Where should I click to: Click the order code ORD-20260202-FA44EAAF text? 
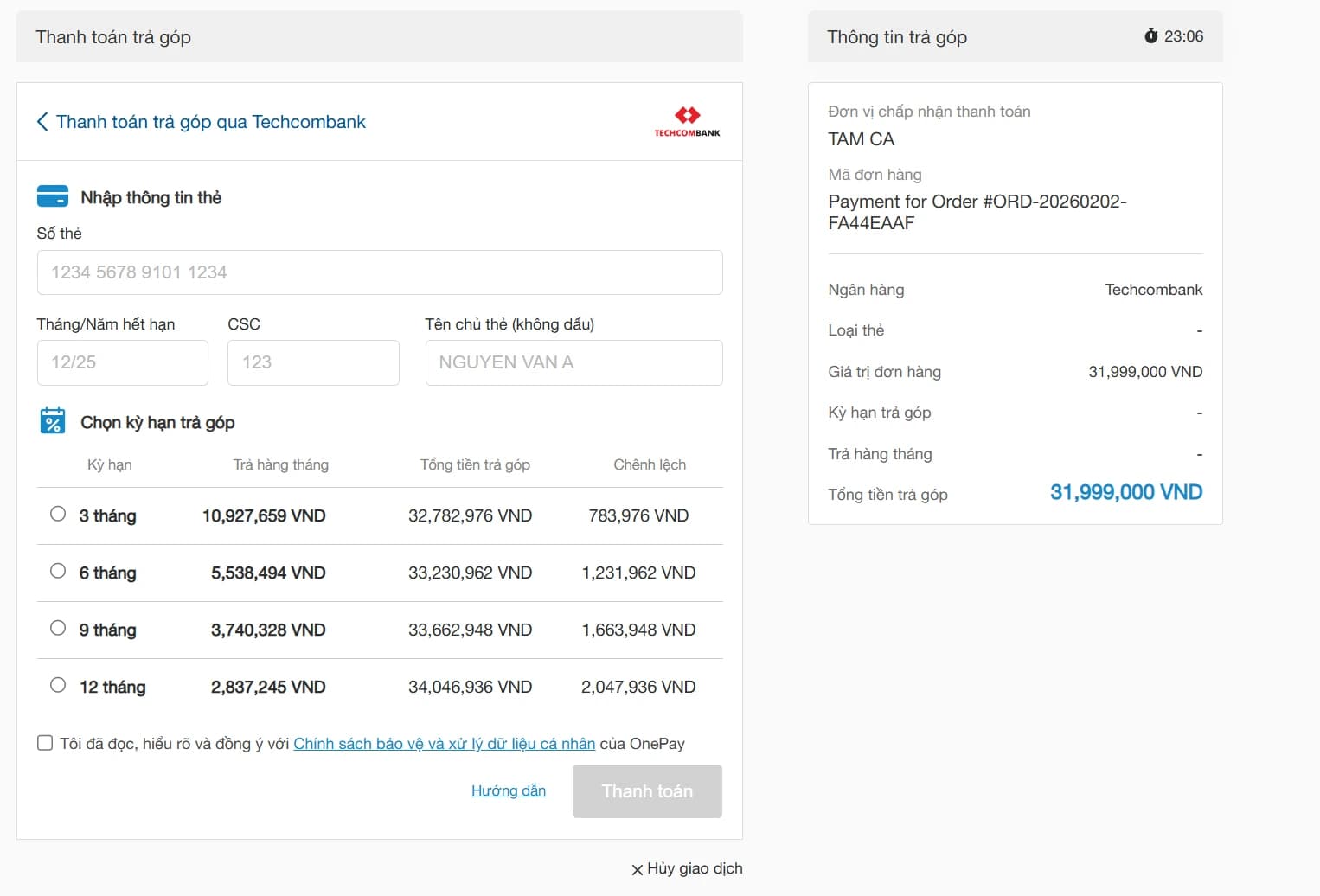(x=977, y=212)
